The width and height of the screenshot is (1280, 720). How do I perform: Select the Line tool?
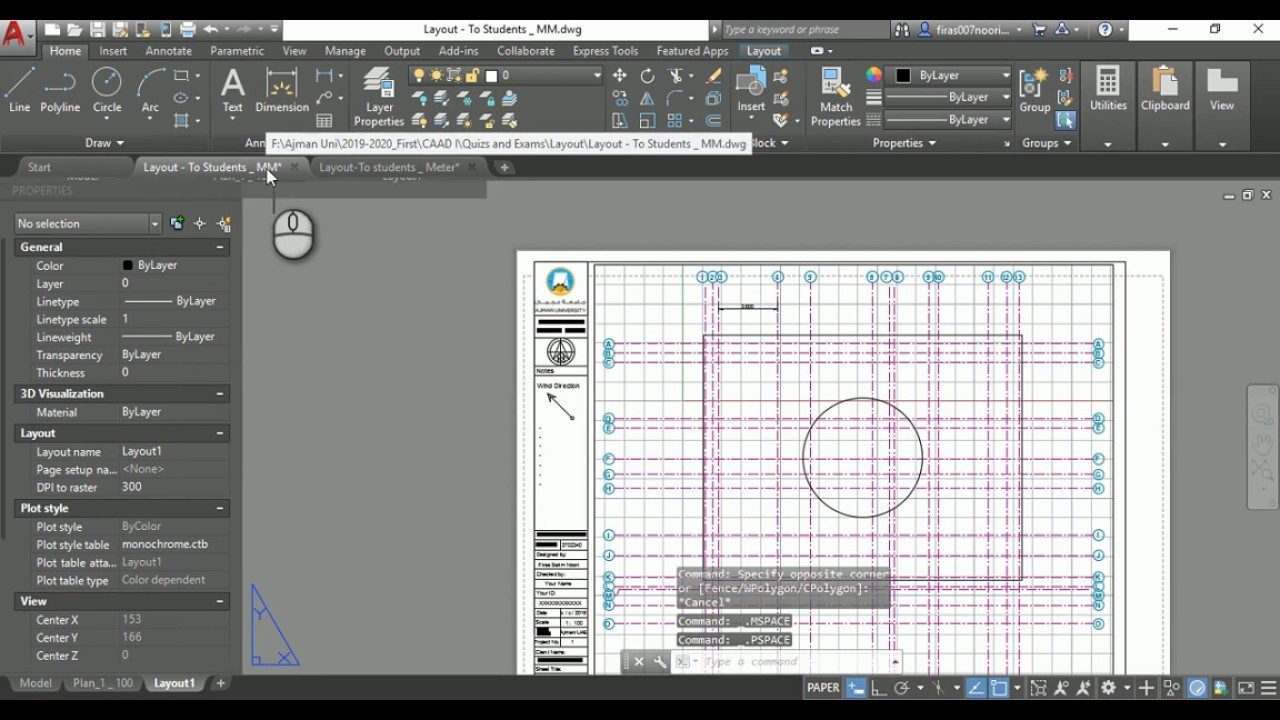click(x=19, y=91)
